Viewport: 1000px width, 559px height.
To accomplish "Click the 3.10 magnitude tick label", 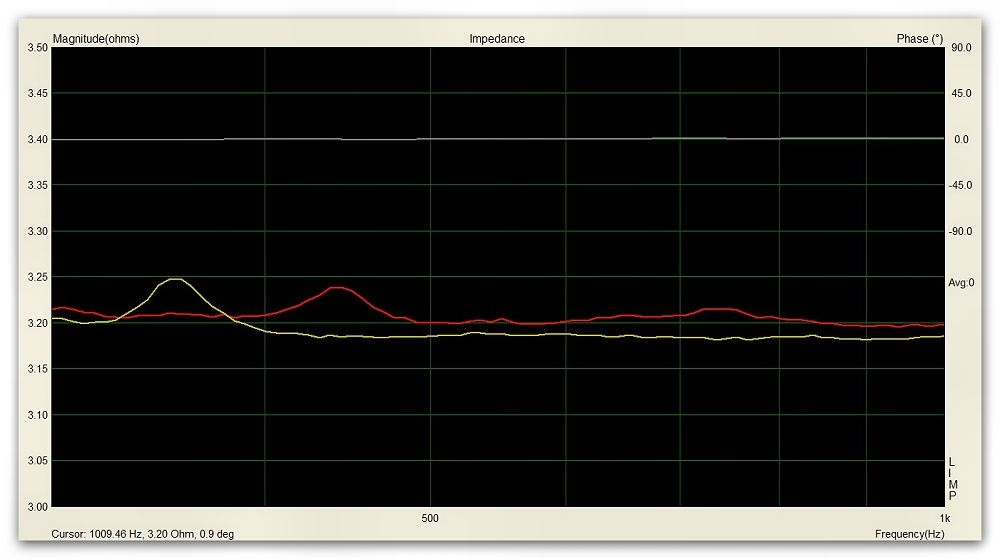I will pos(37,415).
